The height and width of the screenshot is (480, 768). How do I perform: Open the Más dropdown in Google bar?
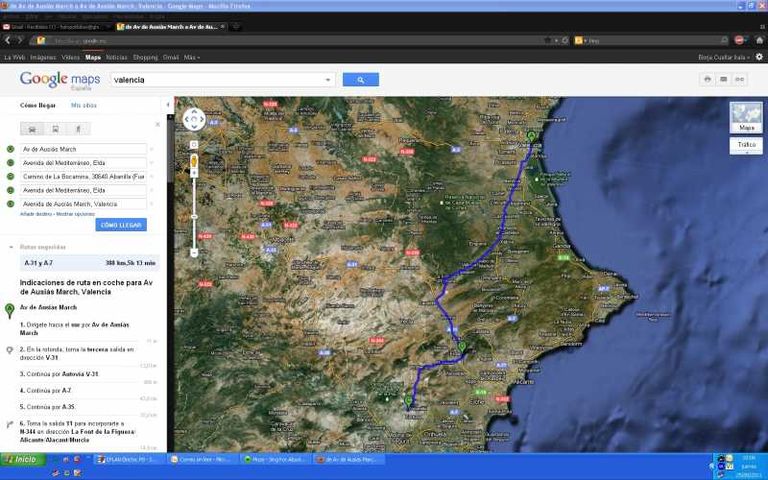click(191, 57)
